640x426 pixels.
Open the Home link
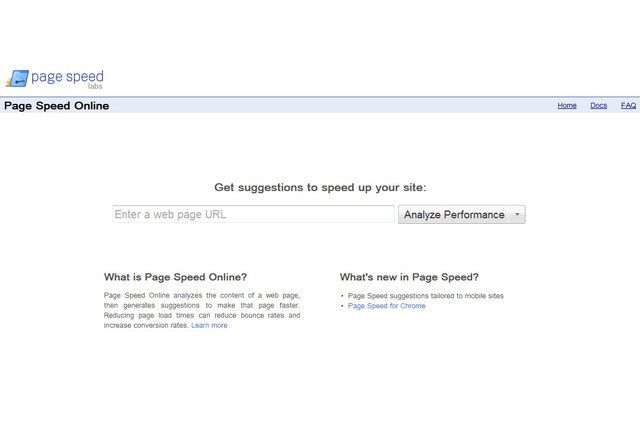[x=567, y=106]
